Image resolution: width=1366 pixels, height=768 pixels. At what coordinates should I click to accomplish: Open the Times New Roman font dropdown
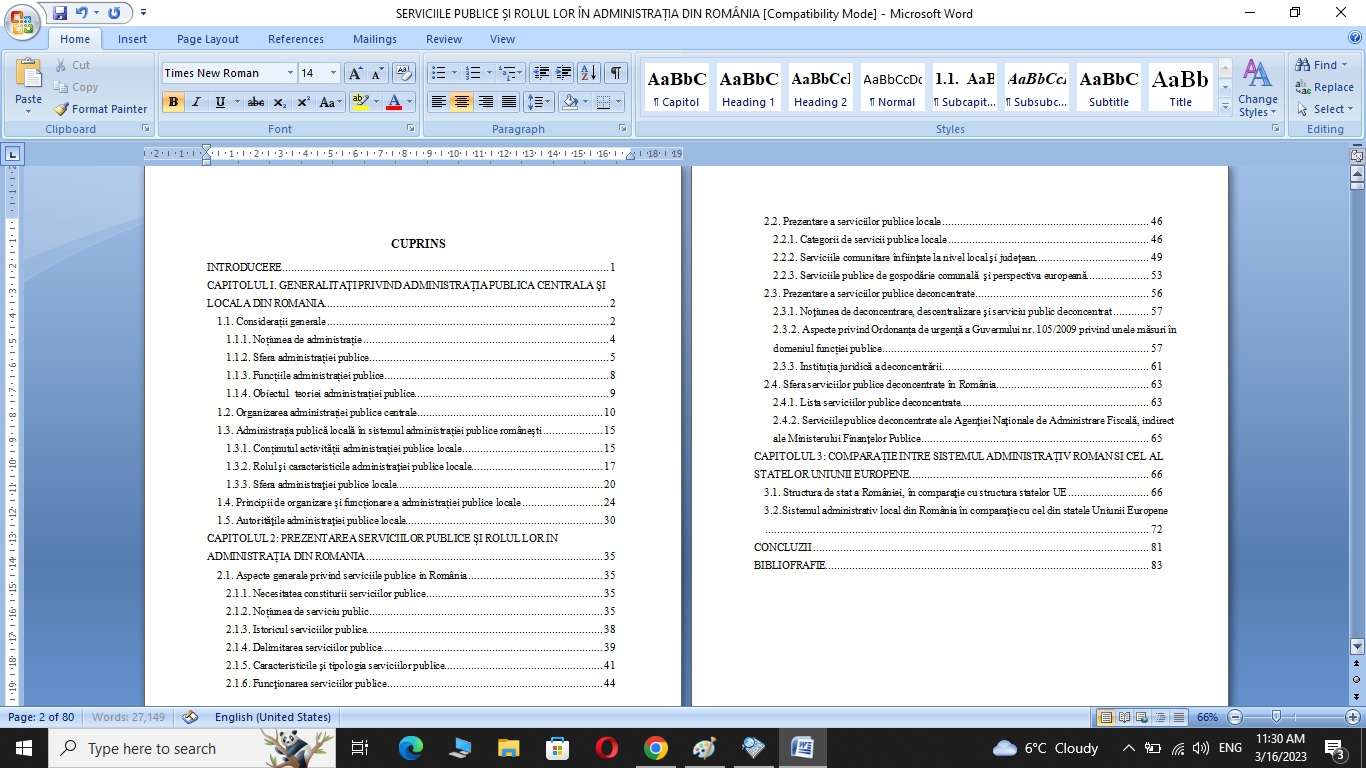tap(290, 73)
